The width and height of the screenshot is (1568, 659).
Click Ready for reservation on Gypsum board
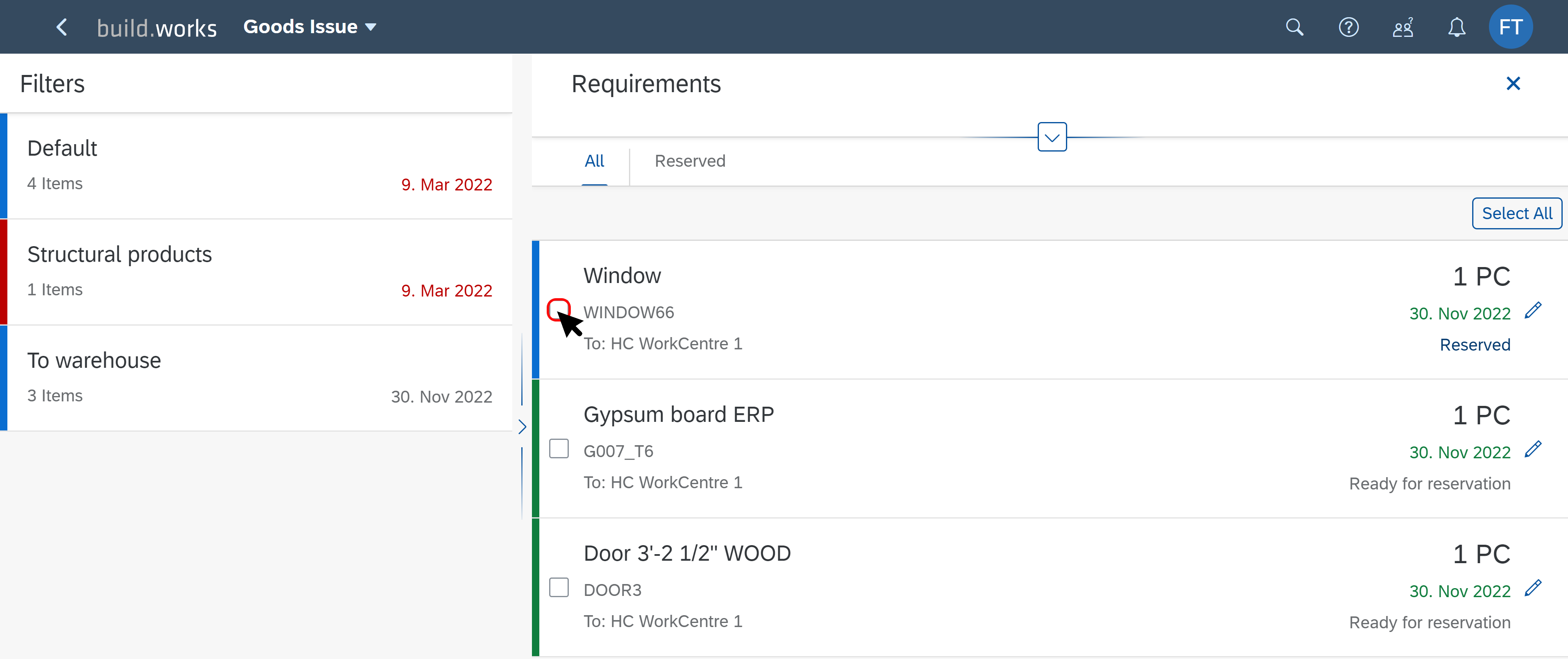1429,484
